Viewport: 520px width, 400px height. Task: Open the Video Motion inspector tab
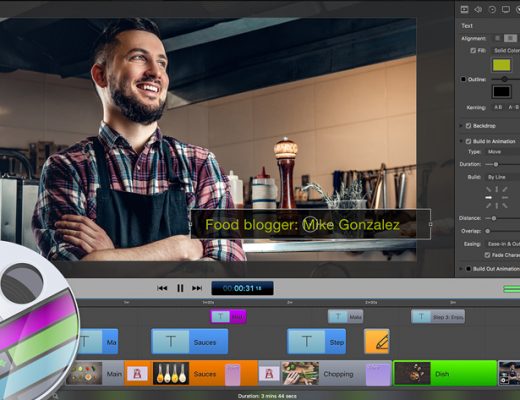(x=492, y=9)
